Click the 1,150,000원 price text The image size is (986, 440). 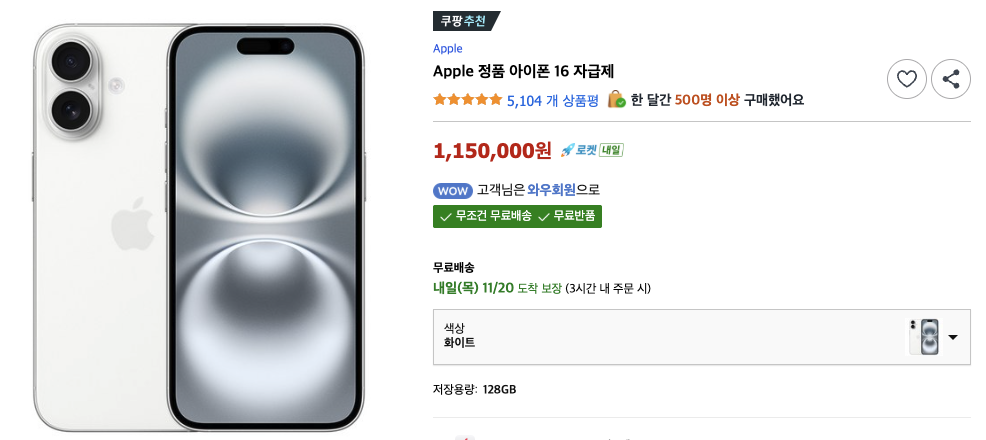tap(492, 151)
